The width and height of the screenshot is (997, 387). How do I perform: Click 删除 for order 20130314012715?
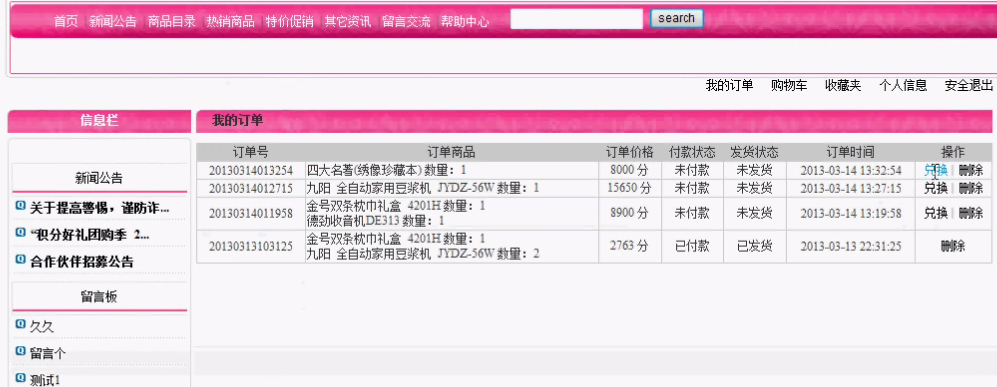coord(971,189)
